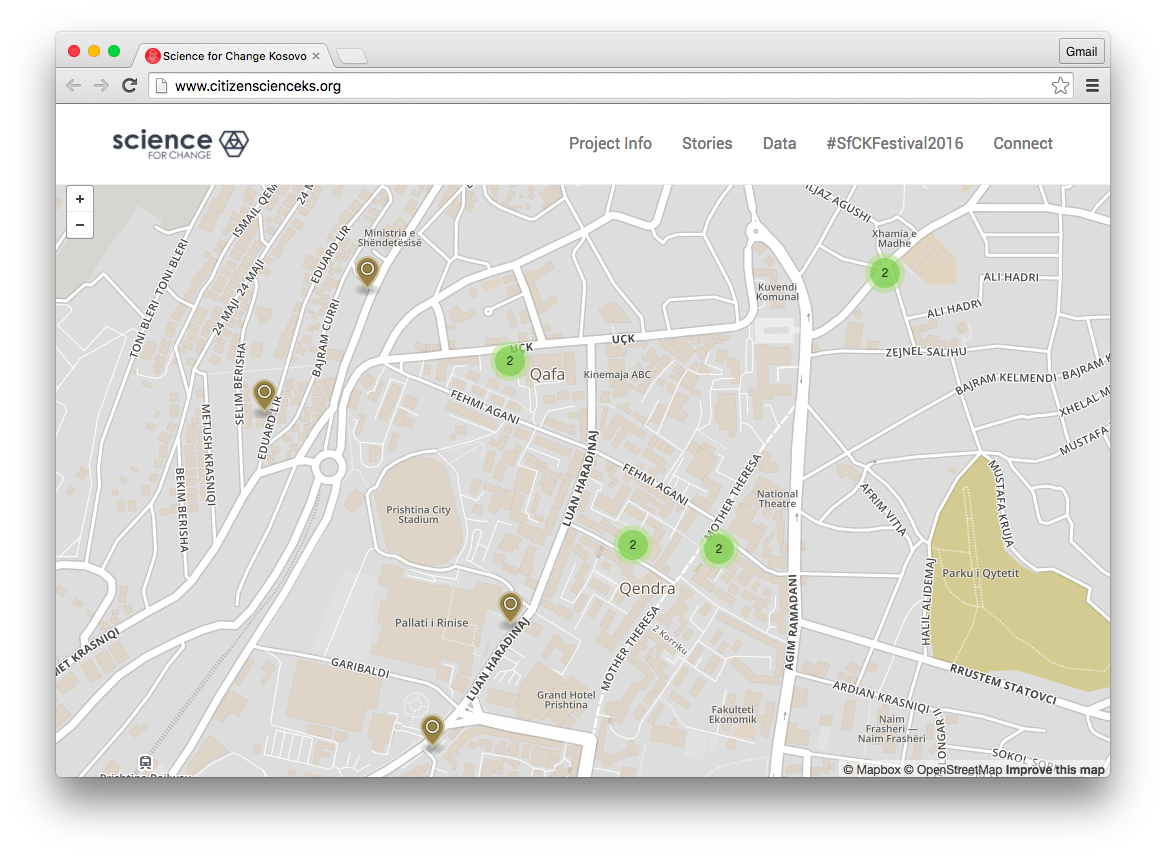Click the railway station icon on the map
Viewport: 1166px width, 857px height.
(x=146, y=762)
